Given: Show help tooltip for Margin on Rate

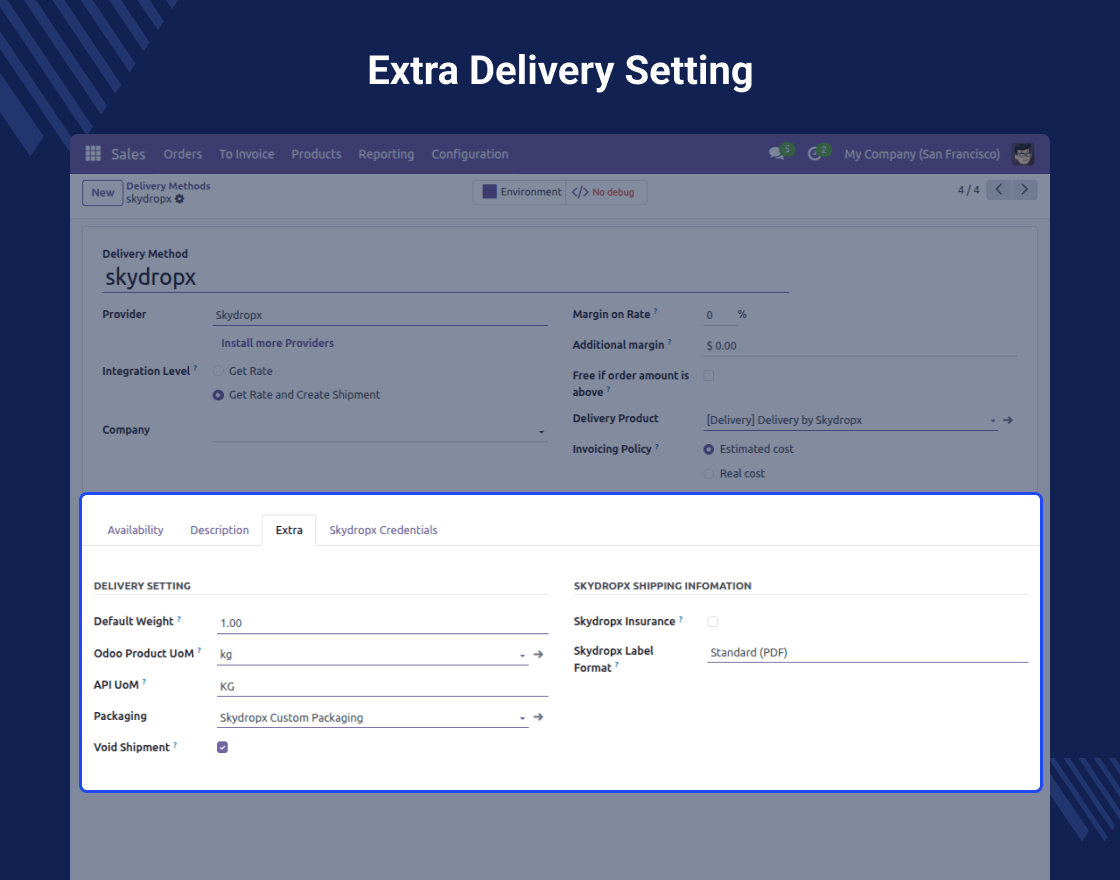Looking at the screenshot, I should click(x=655, y=311).
